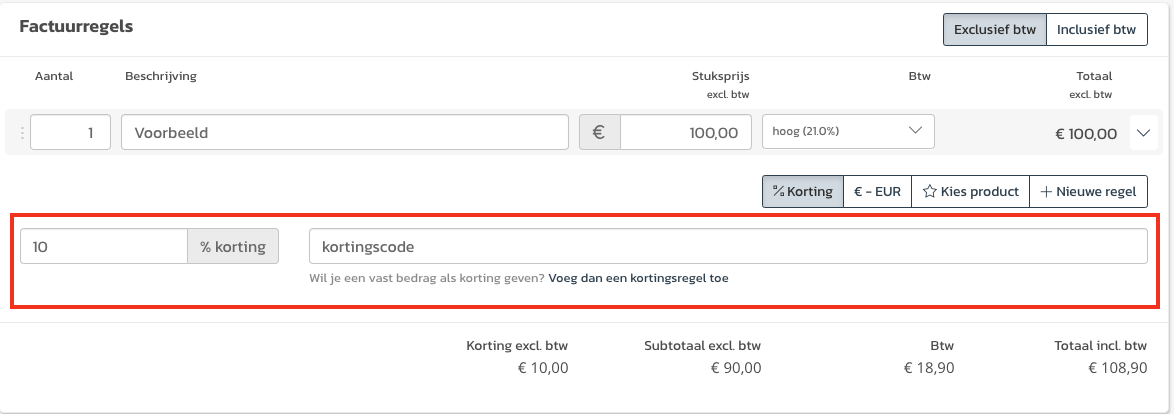Screen dimensions: 1174x414
Task: Expand line options chevron next to € 100,00
Action: [x=1143, y=133]
